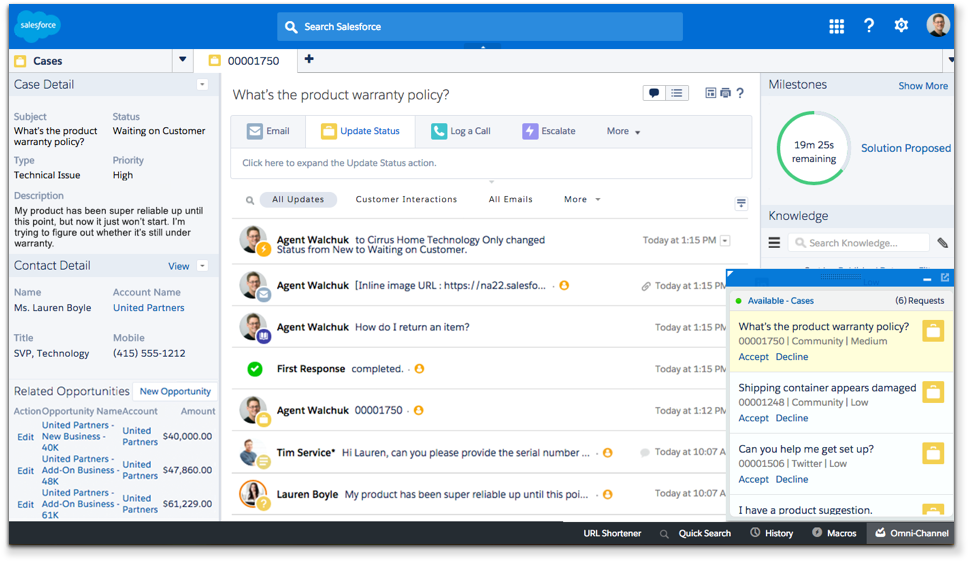
Task: Open dropdown on Status changed feed item
Action: coord(725,241)
